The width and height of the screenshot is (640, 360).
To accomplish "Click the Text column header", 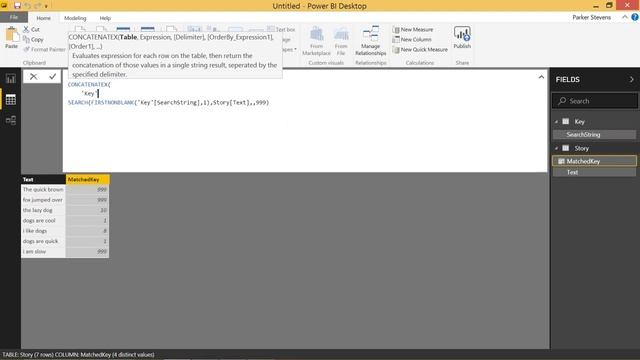I will tap(43, 179).
